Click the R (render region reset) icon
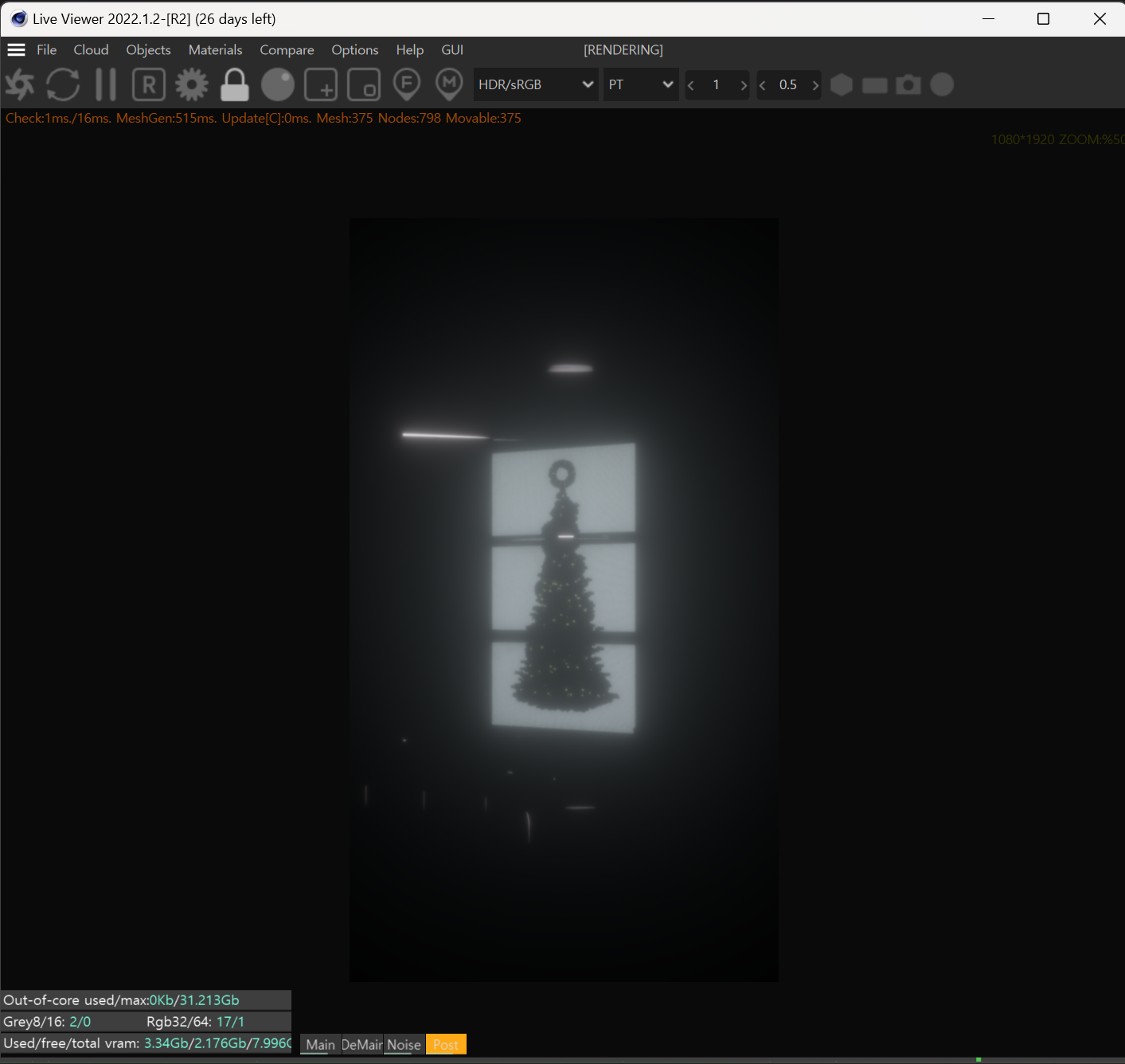Image resolution: width=1125 pixels, height=1064 pixels. pyautogui.click(x=149, y=84)
